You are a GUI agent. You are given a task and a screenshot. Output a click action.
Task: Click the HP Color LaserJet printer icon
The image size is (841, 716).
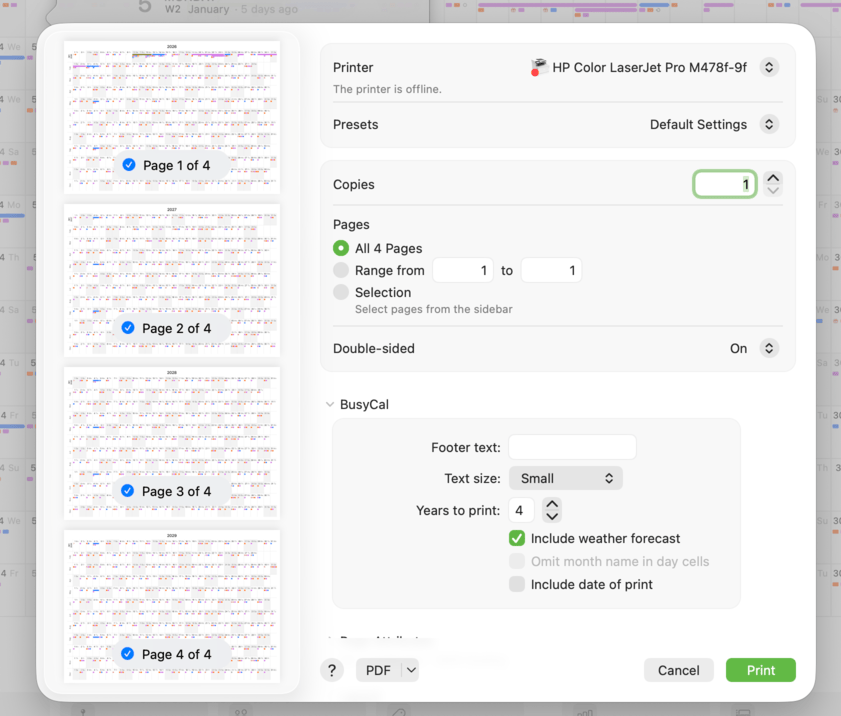point(538,68)
